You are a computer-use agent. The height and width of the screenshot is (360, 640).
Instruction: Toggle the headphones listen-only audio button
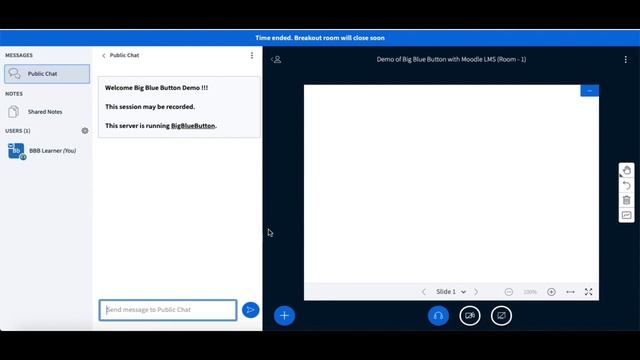click(438, 316)
